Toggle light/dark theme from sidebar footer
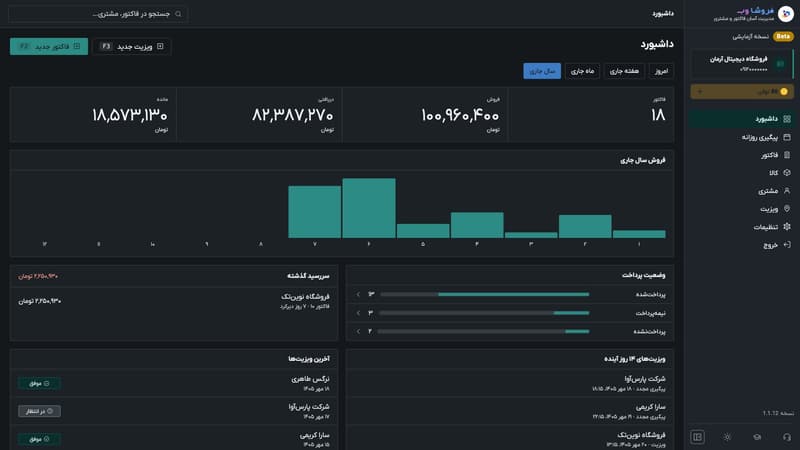The width and height of the screenshot is (800, 450). [727, 437]
